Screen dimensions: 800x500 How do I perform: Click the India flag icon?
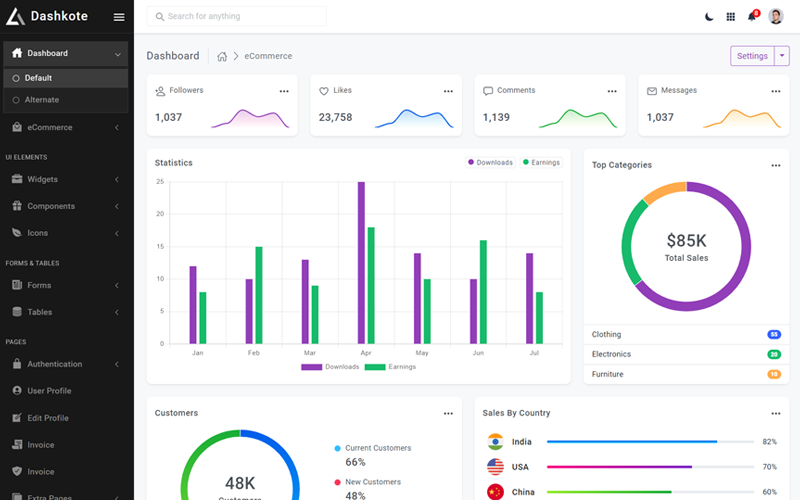[x=495, y=442]
